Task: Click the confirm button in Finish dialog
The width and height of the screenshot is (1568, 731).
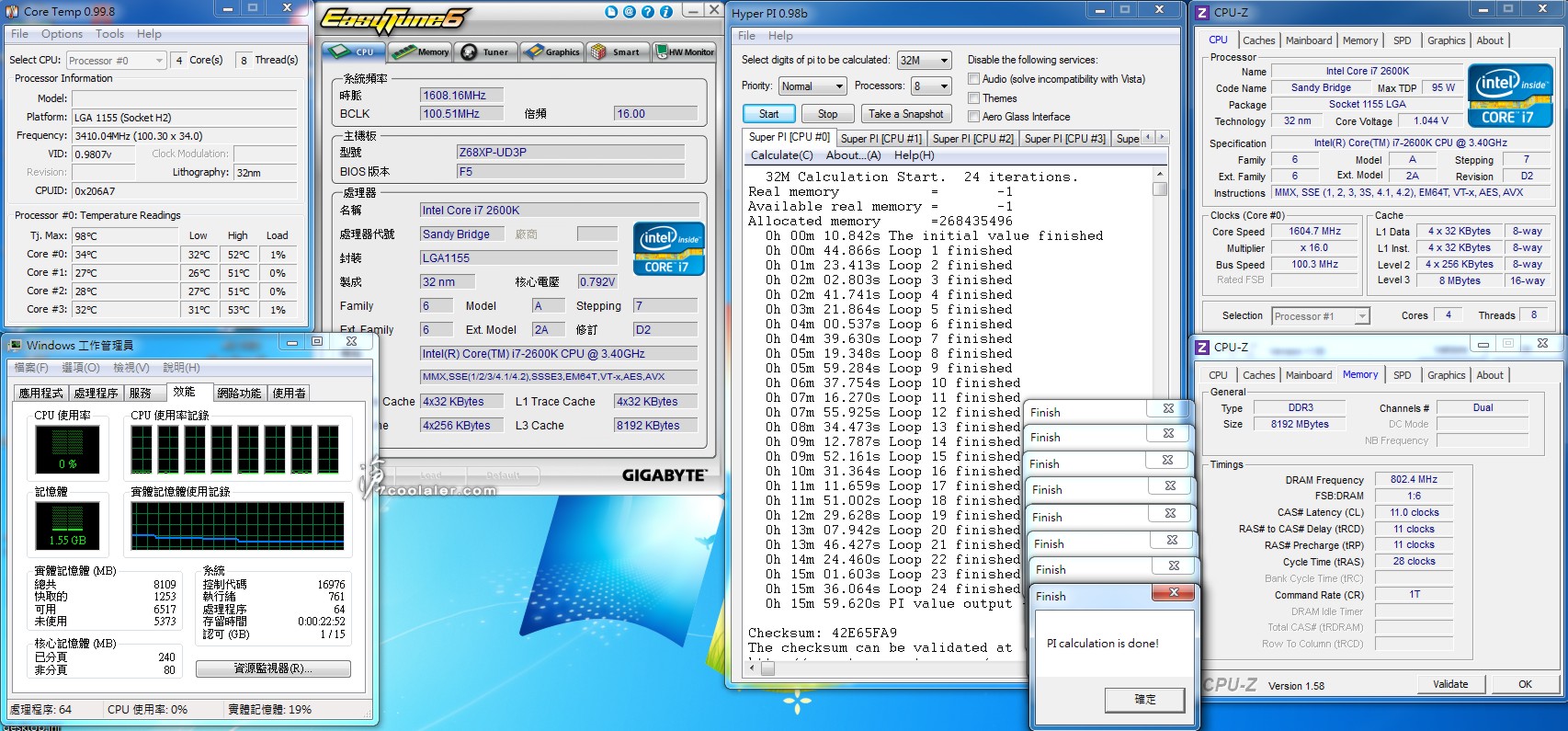Action: coord(1143,700)
